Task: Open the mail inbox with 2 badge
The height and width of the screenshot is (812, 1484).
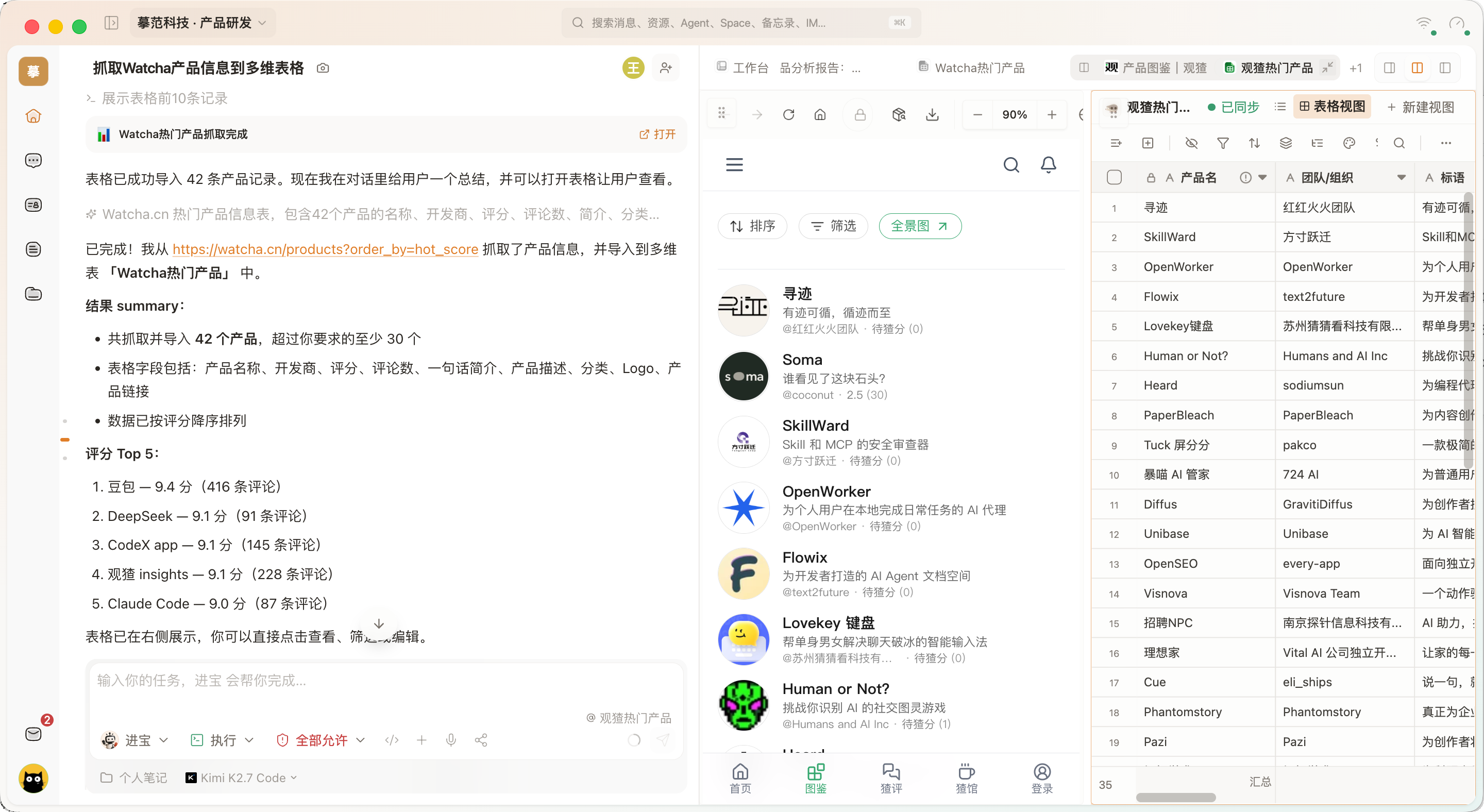Action: [x=33, y=733]
